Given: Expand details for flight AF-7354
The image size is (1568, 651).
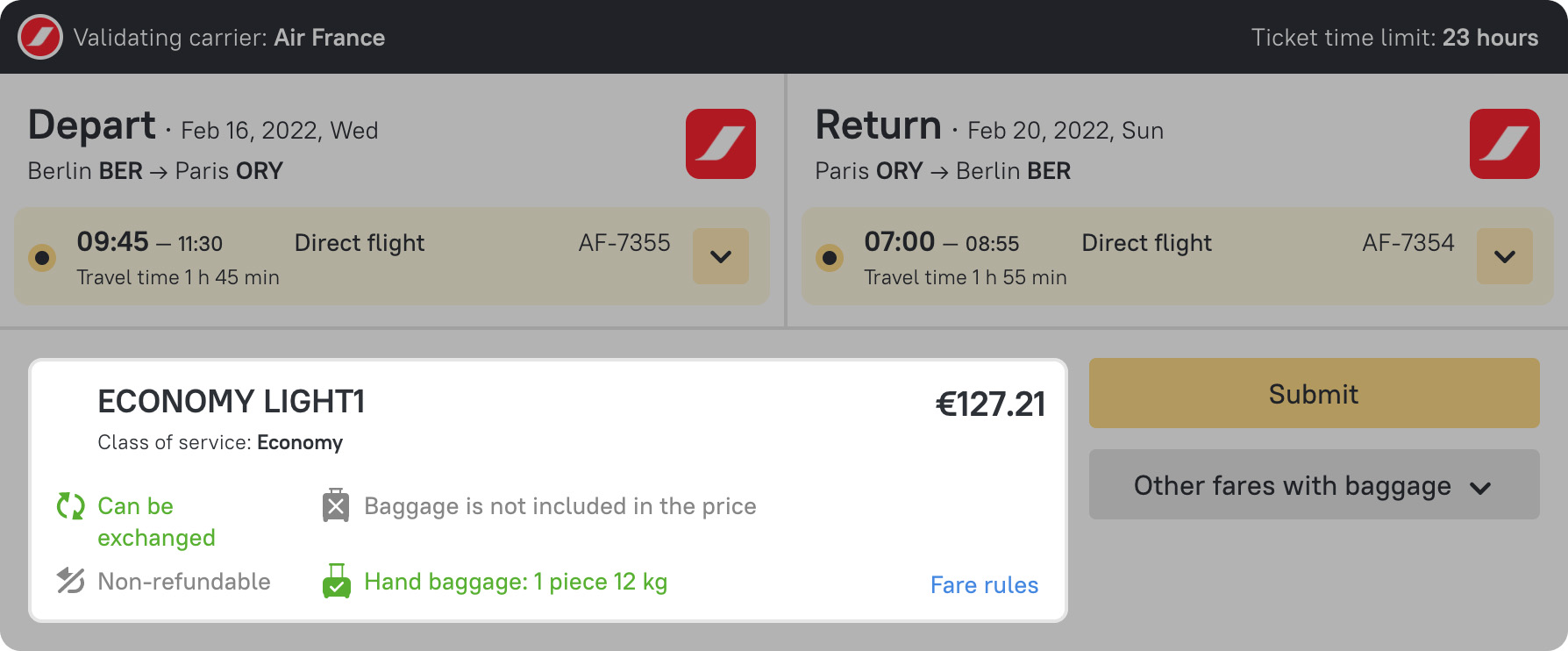Looking at the screenshot, I should [x=1505, y=256].
